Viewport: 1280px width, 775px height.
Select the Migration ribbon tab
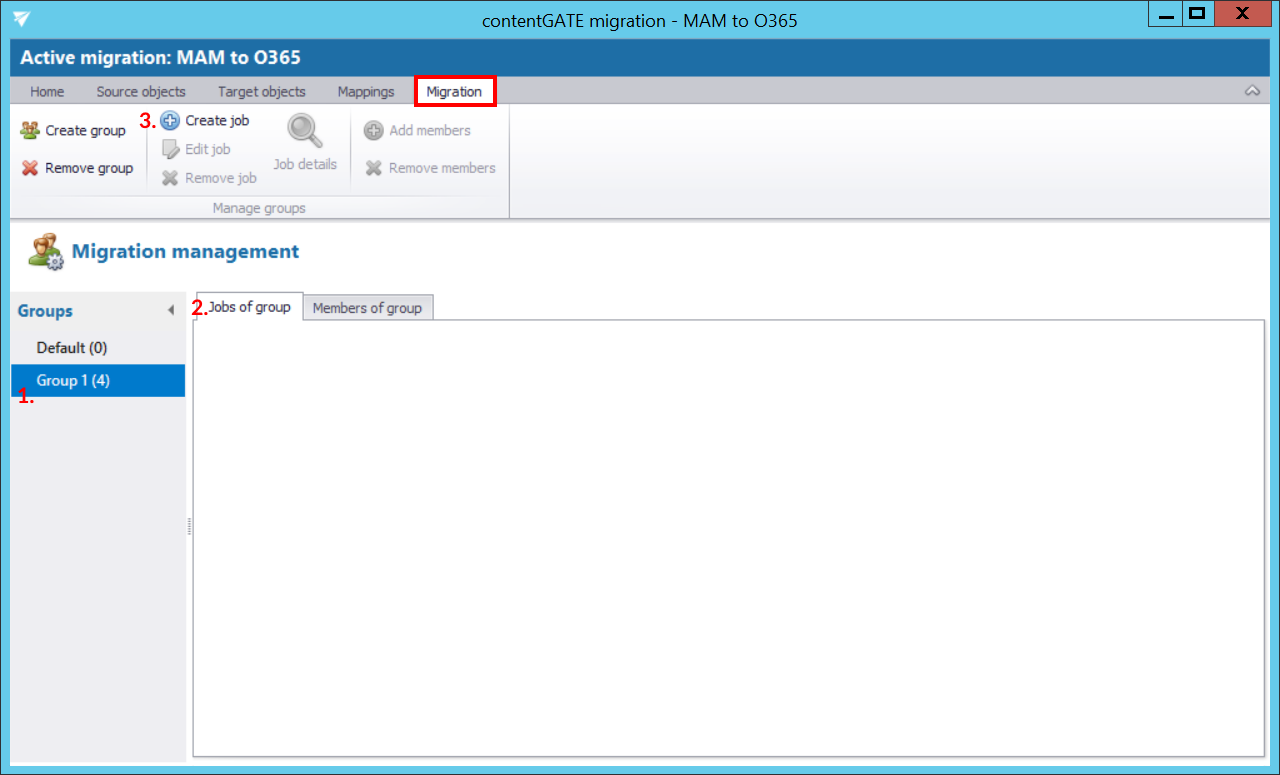point(454,92)
